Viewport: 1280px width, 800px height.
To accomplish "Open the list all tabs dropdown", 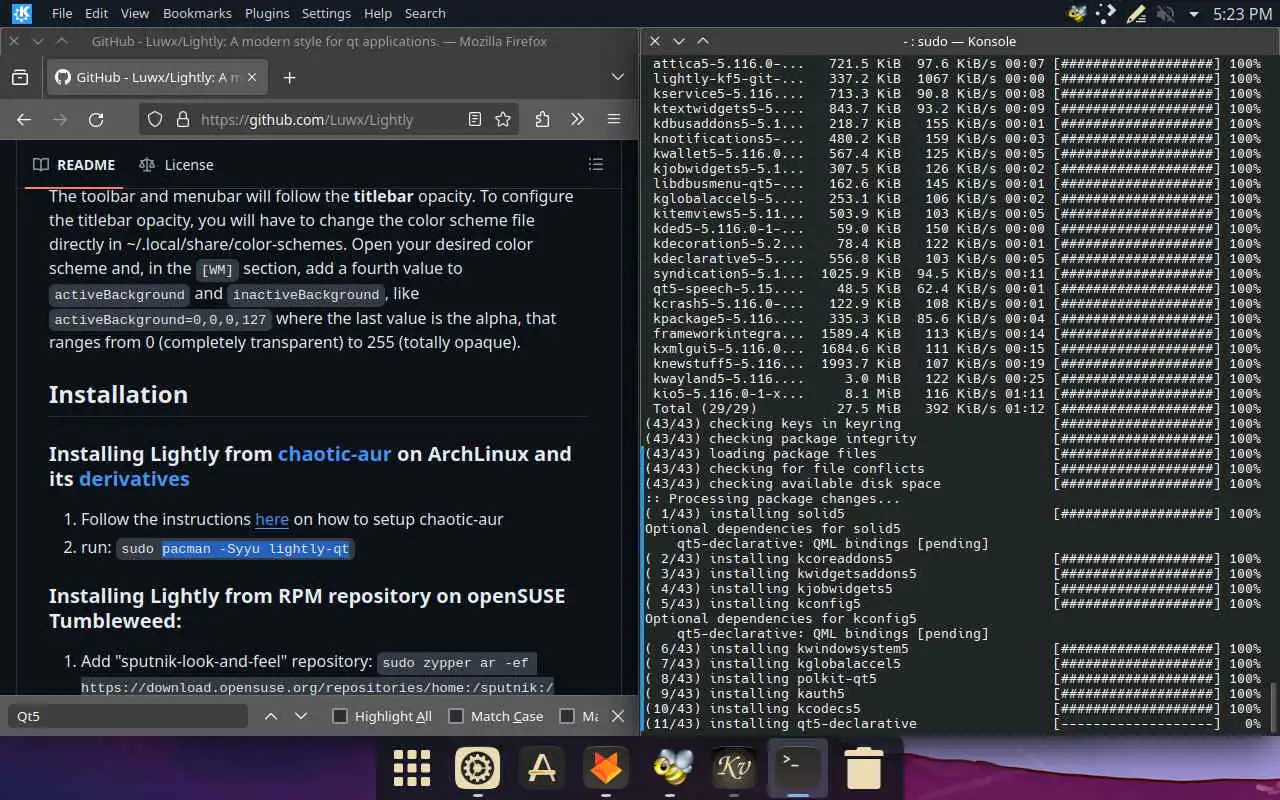I will pos(618,77).
